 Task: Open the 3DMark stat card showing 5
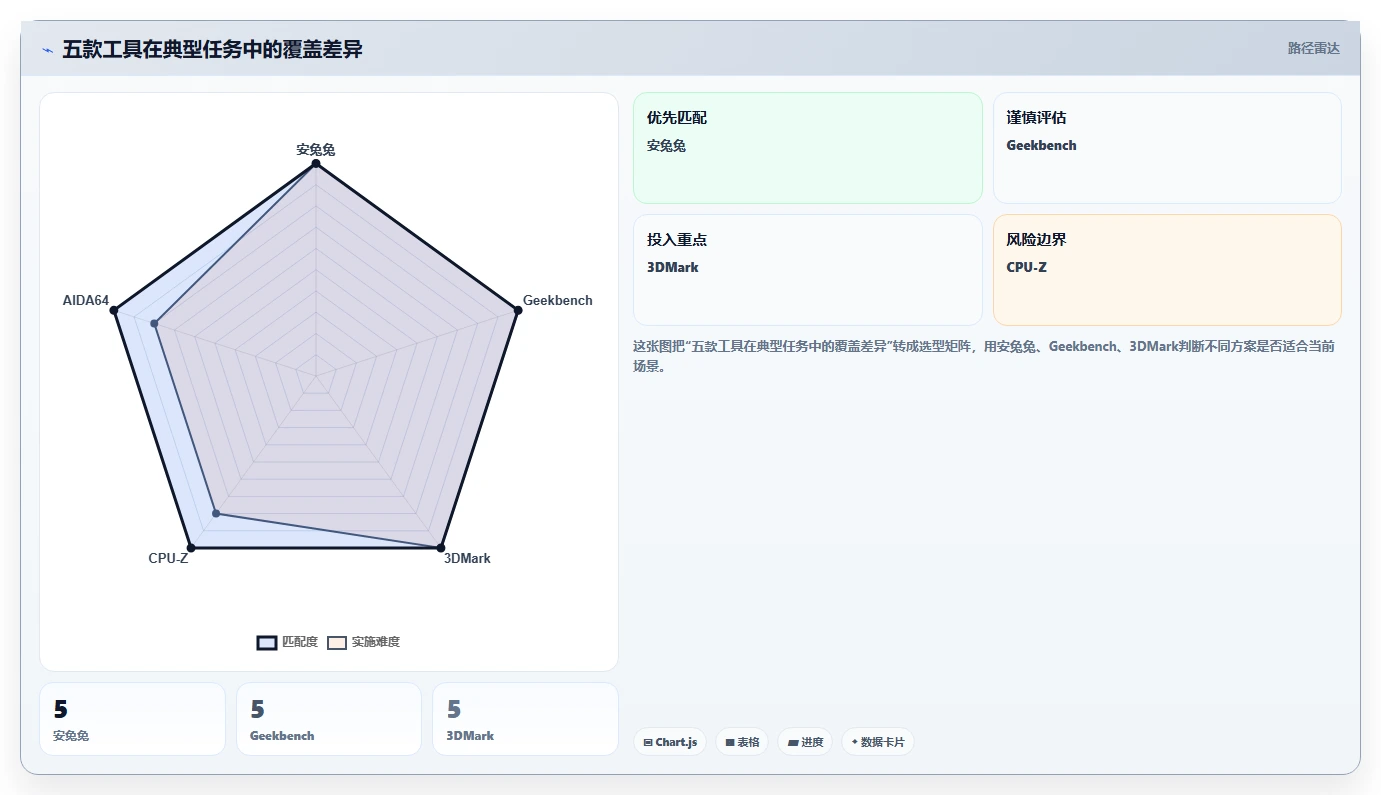525,719
